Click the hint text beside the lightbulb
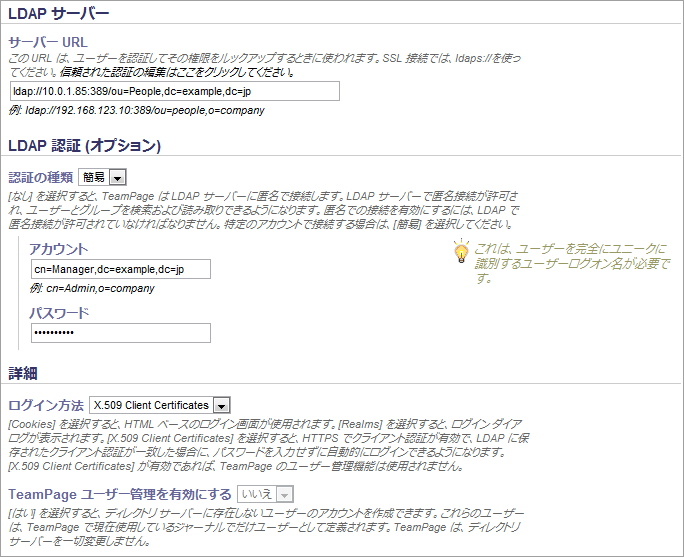 (x=568, y=262)
